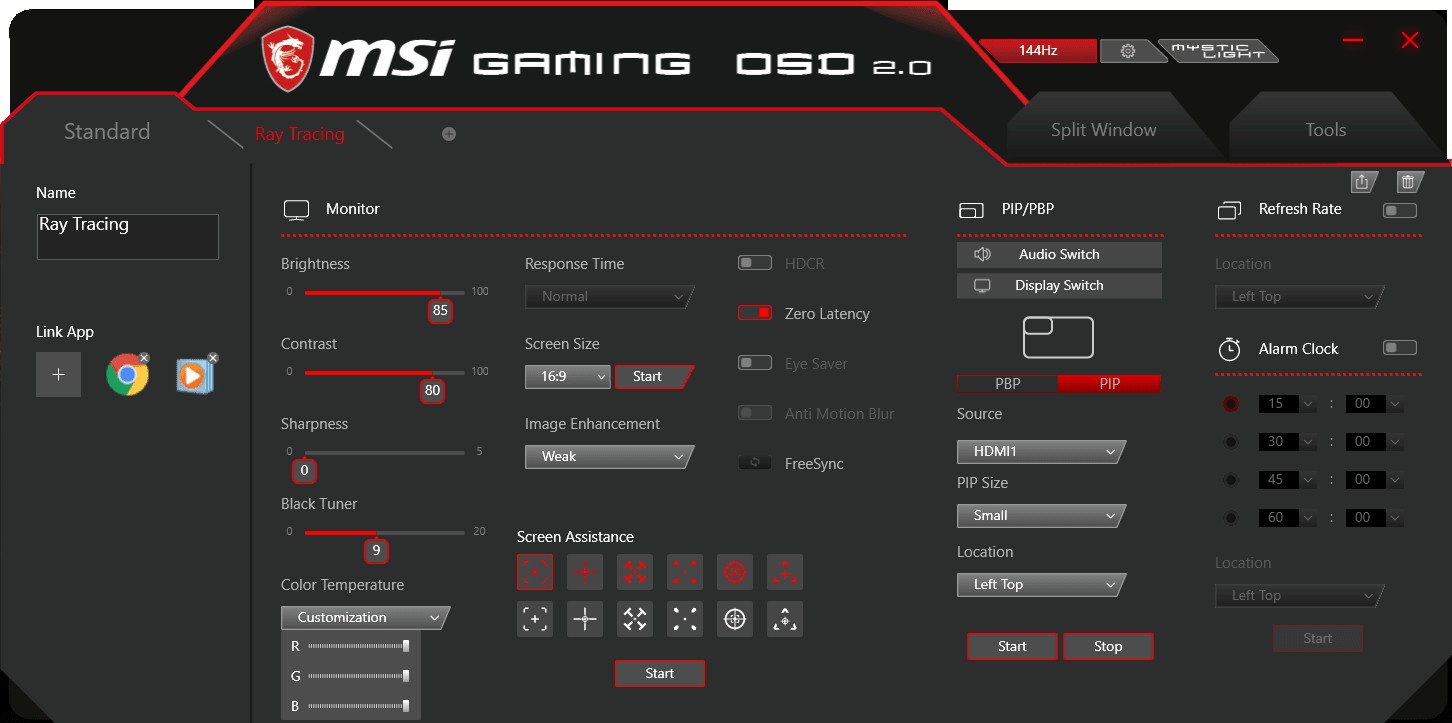Enable the Alarm Clock switch

click(1400, 348)
